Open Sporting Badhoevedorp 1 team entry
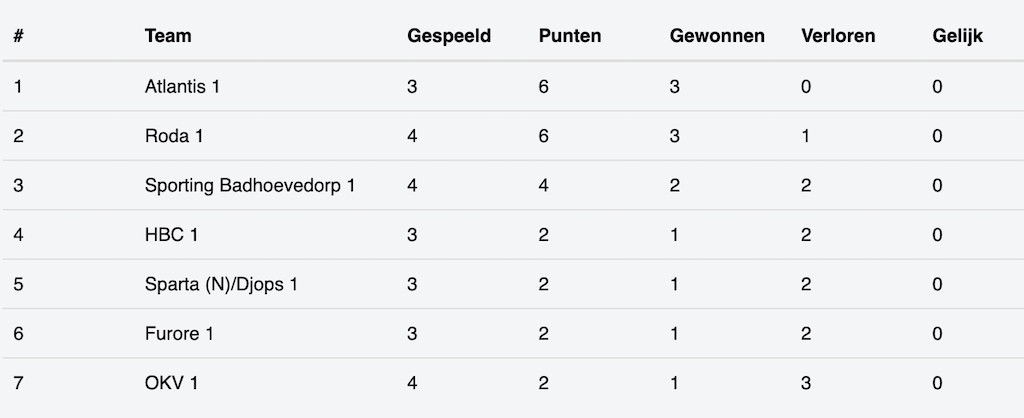The width and height of the screenshot is (1024, 418). [250, 186]
